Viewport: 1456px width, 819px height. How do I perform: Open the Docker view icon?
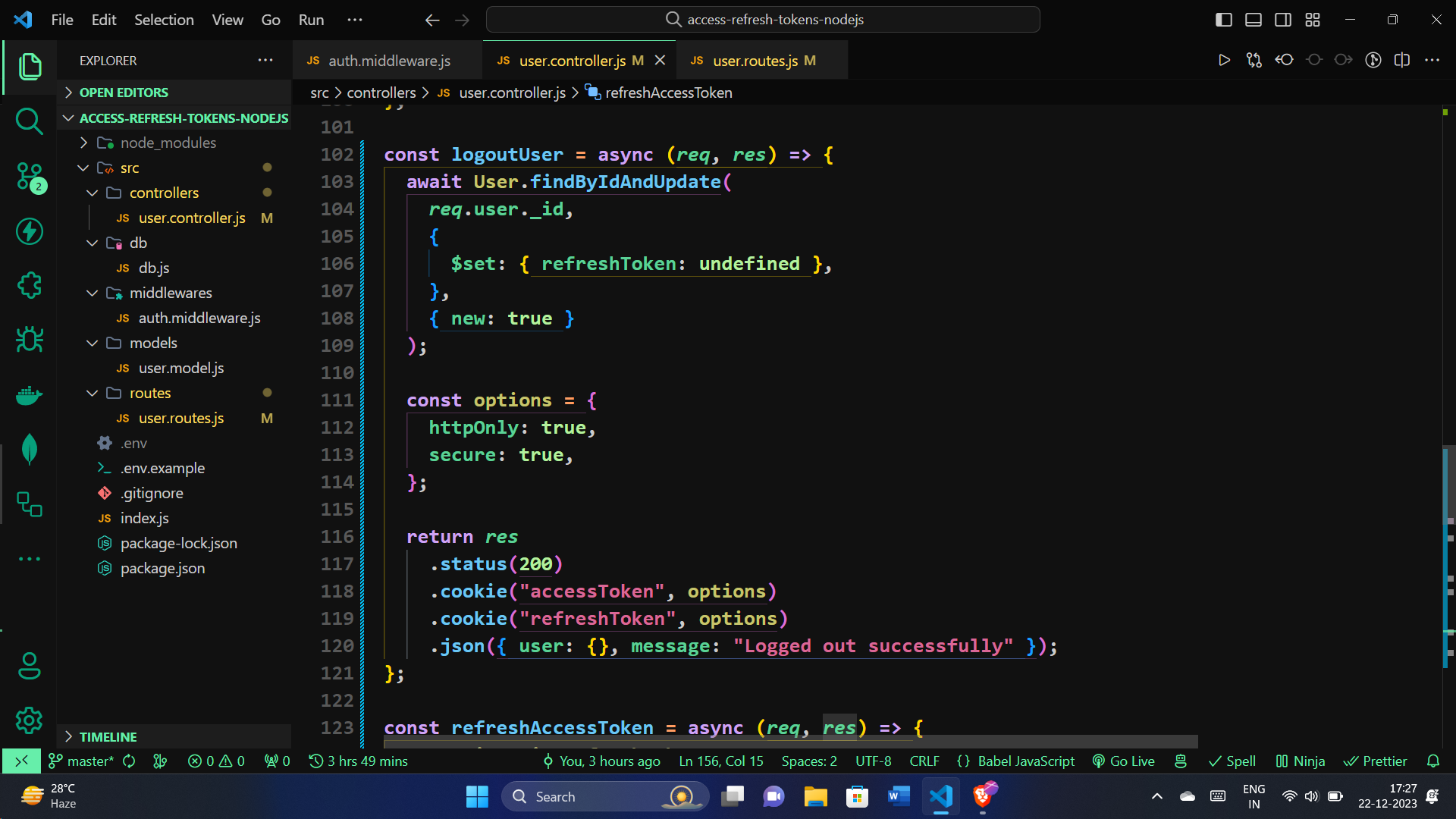pyautogui.click(x=29, y=394)
